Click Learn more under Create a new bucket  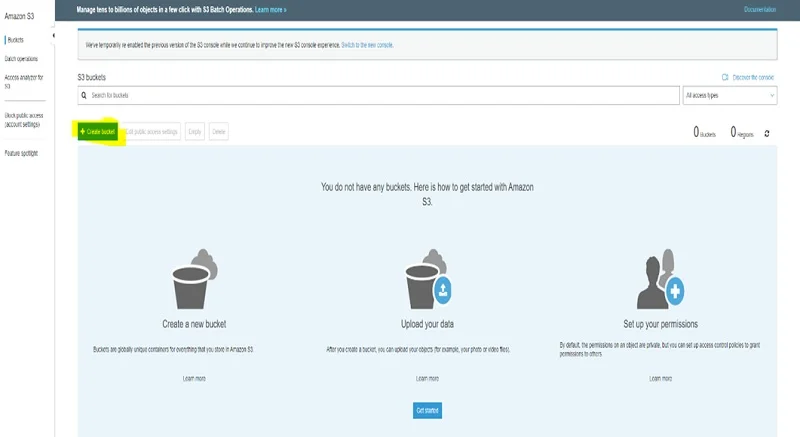coord(194,378)
